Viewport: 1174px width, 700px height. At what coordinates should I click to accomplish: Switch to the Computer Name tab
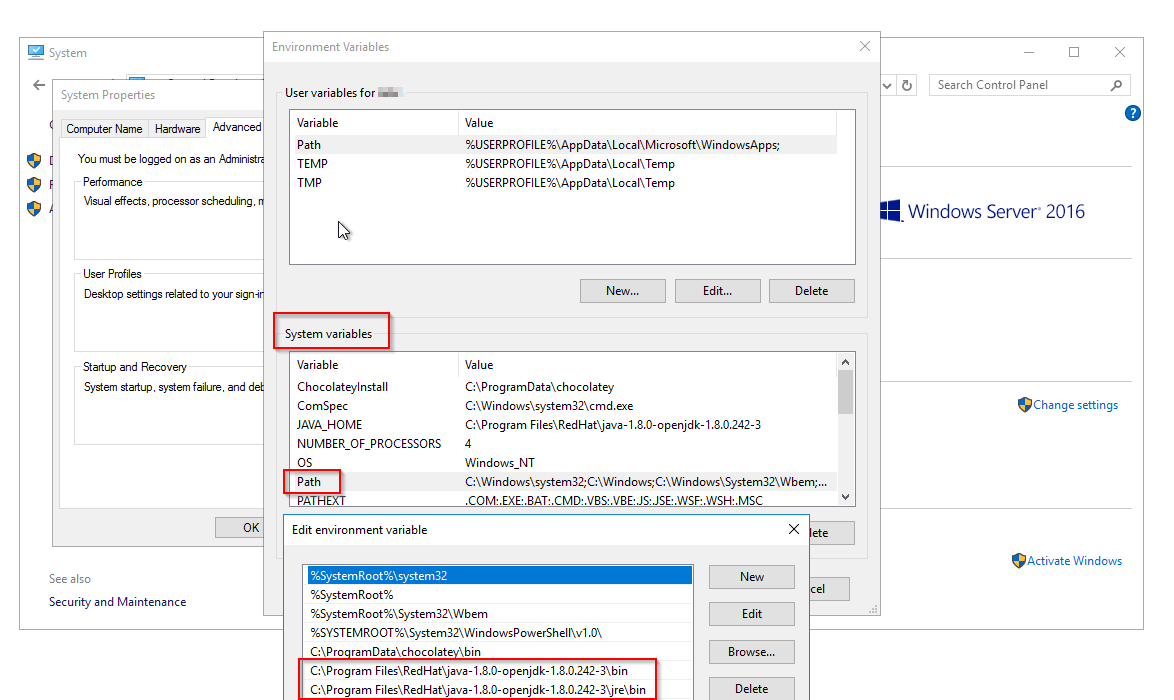coord(104,128)
